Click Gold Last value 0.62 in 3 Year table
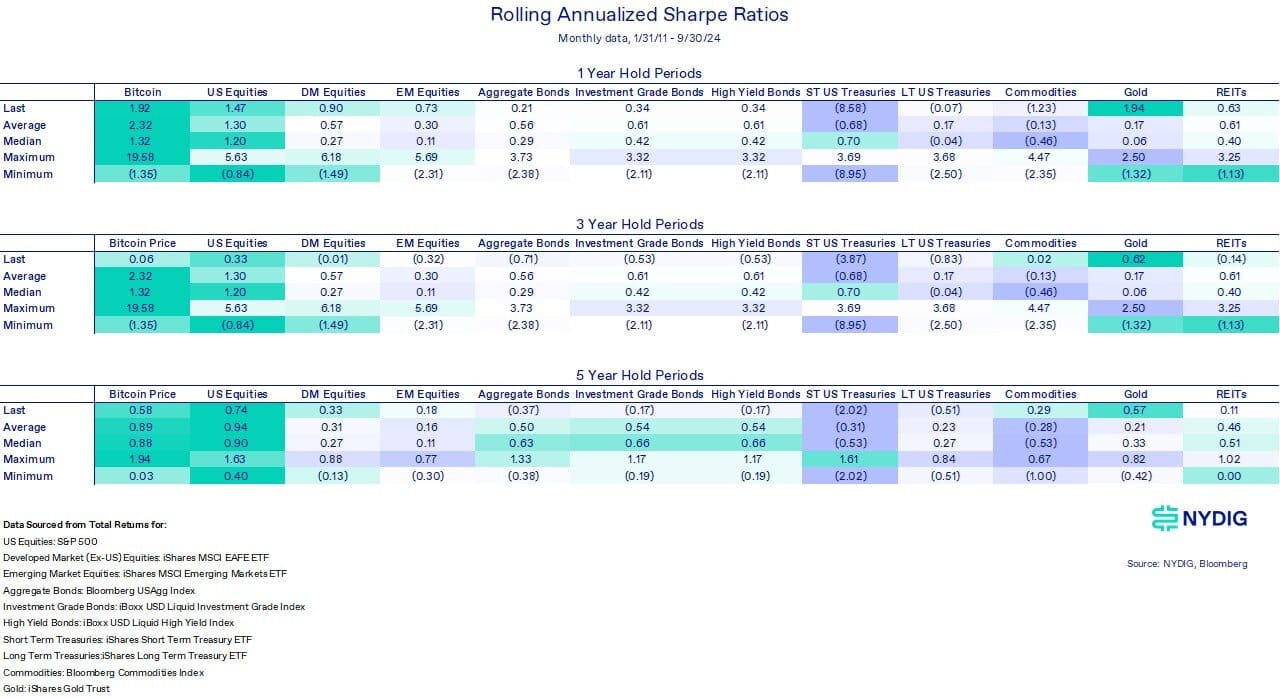The image size is (1280, 698). [x=1135, y=259]
